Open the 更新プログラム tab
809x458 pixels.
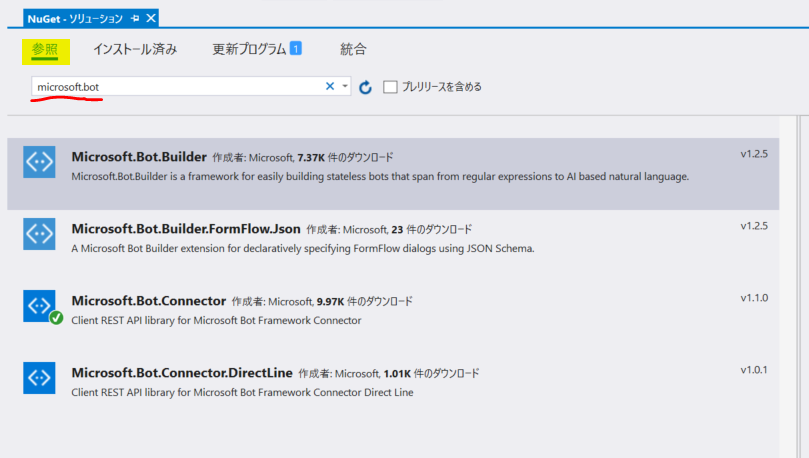[249, 50]
